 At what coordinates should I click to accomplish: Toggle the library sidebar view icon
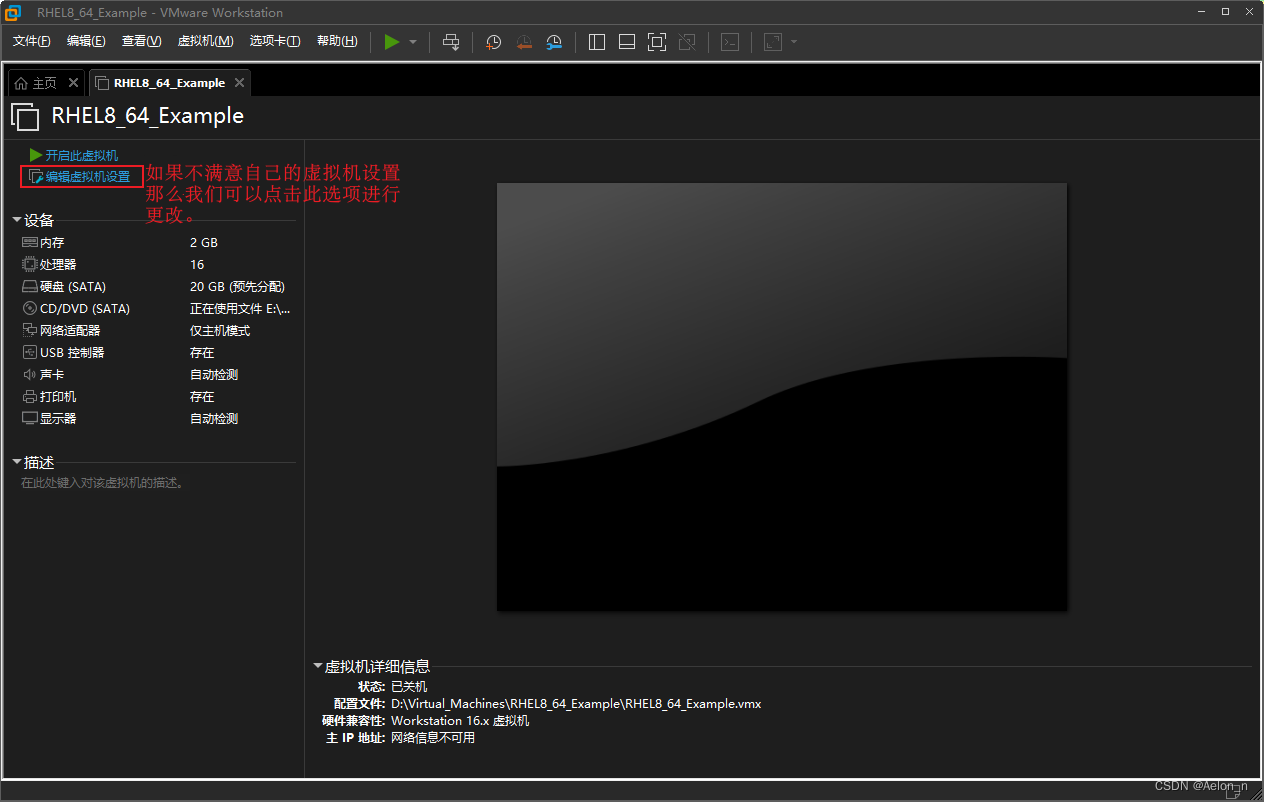(597, 41)
